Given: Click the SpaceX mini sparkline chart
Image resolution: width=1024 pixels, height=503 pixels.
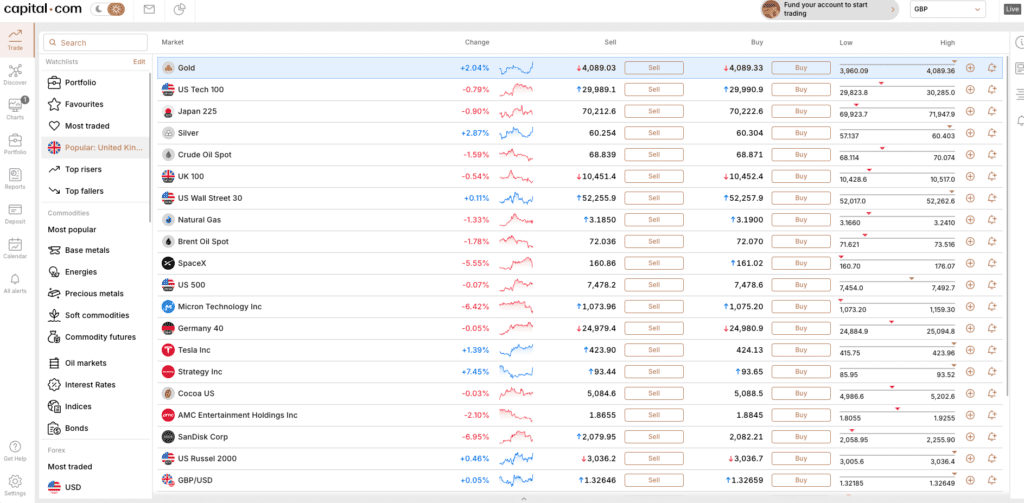Looking at the screenshot, I should click(x=516, y=263).
